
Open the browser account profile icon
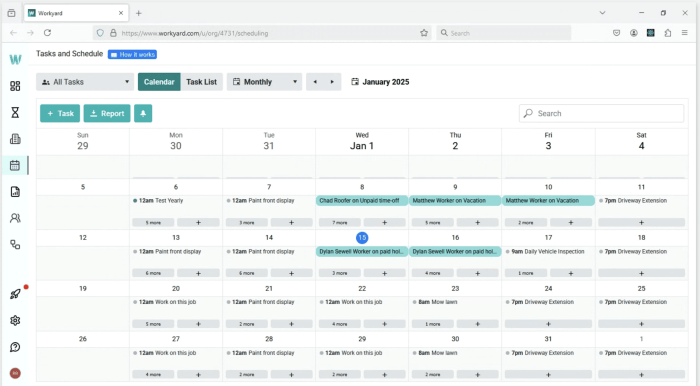(x=633, y=33)
